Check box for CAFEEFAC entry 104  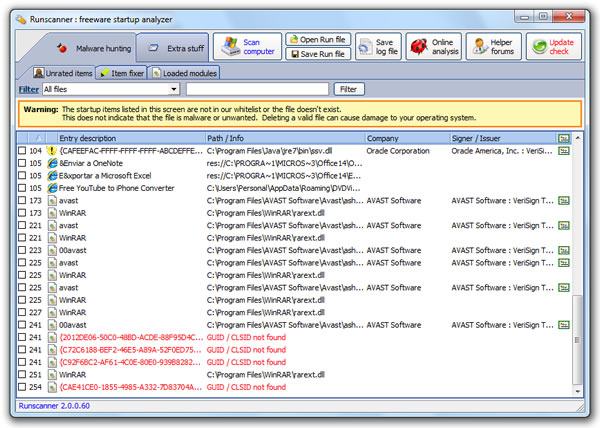[x=22, y=151]
